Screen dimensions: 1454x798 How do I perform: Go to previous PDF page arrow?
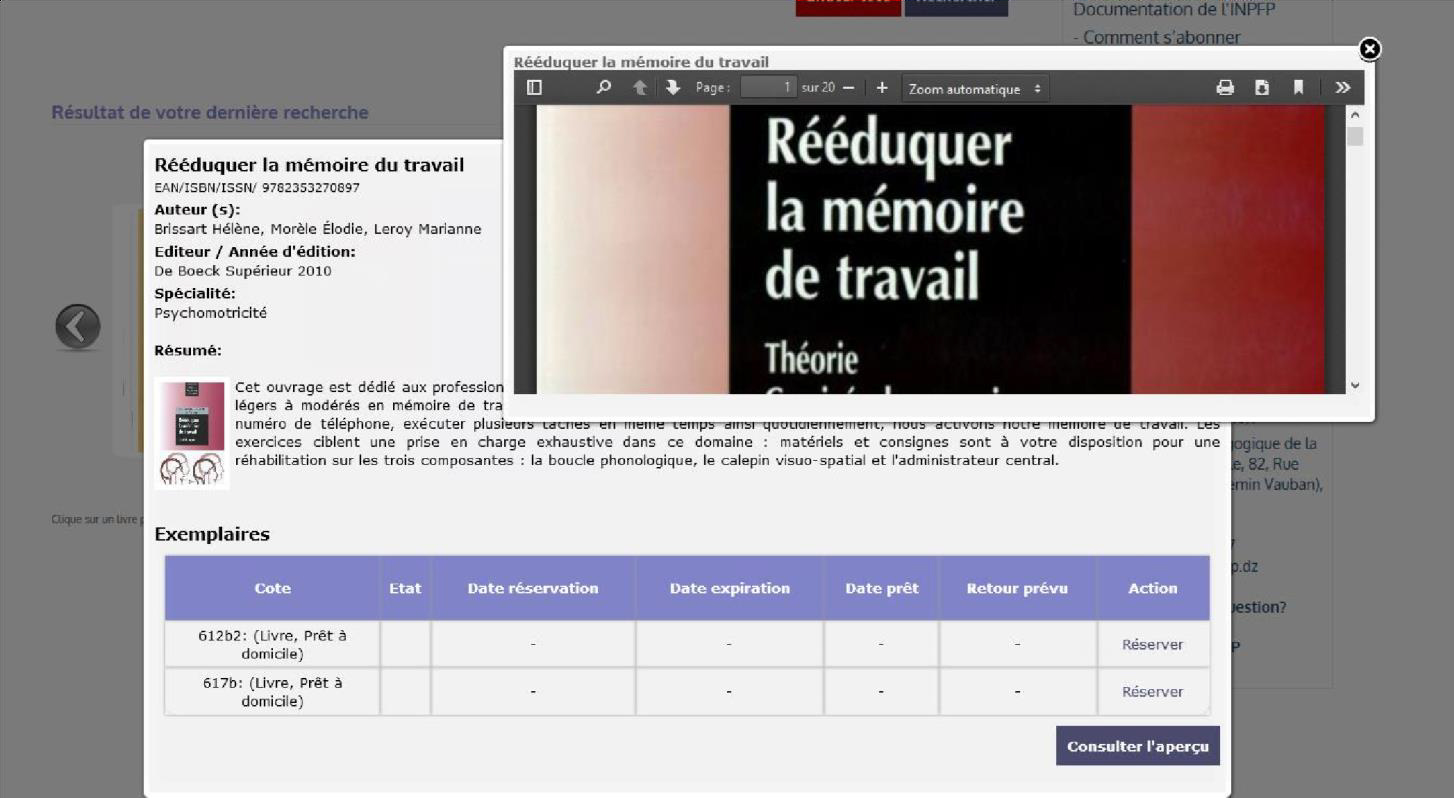pyautogui.click(x=640, y=88)
